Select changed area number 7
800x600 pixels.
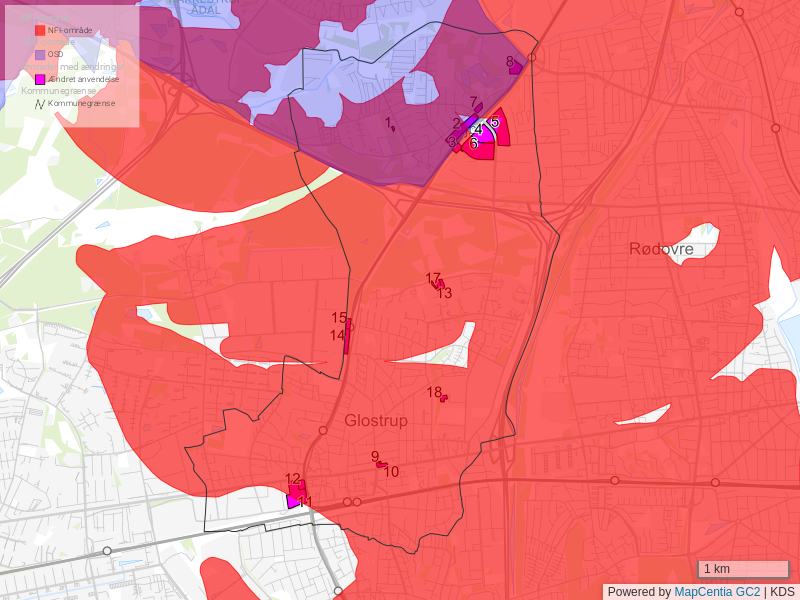tap(478, 108)
